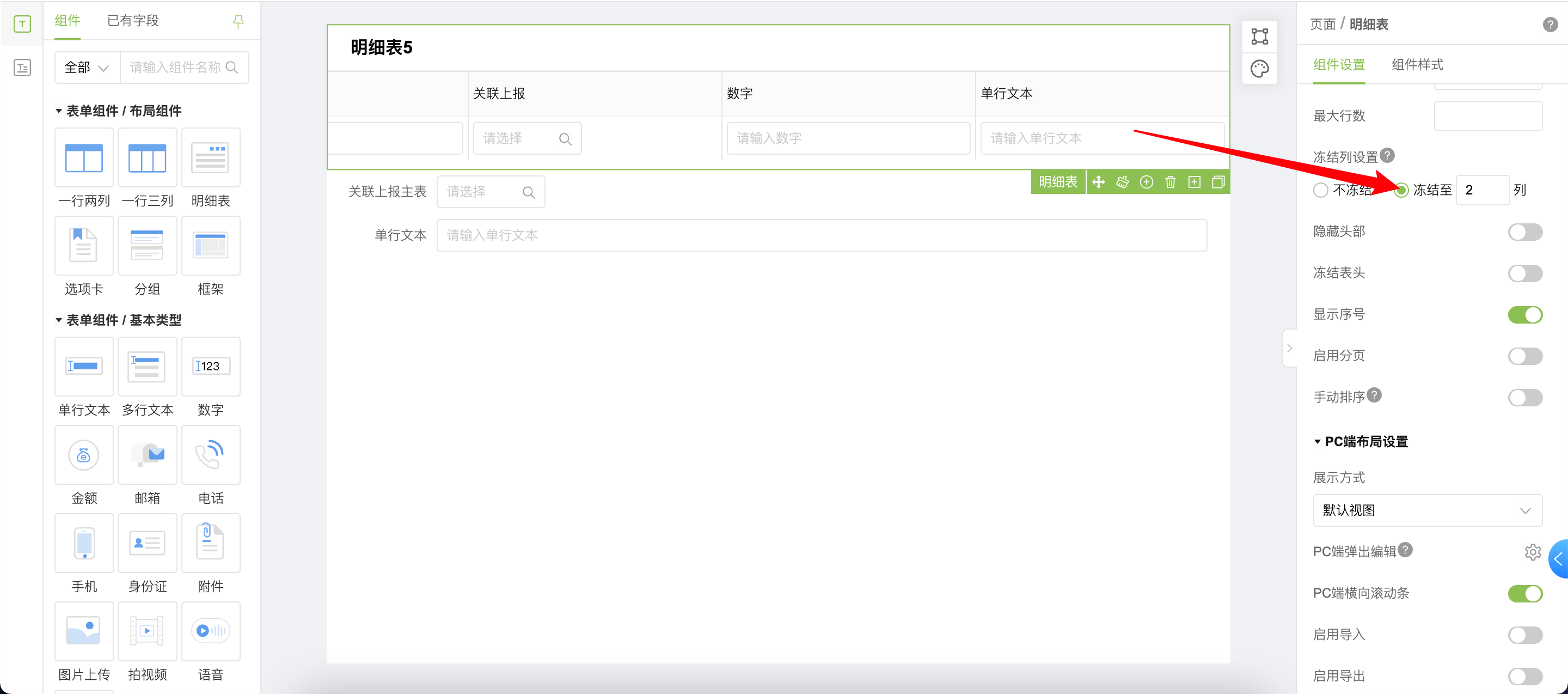Select the 图片上传 component
This screenshot has height=694, width=1568.
point(83,631)
